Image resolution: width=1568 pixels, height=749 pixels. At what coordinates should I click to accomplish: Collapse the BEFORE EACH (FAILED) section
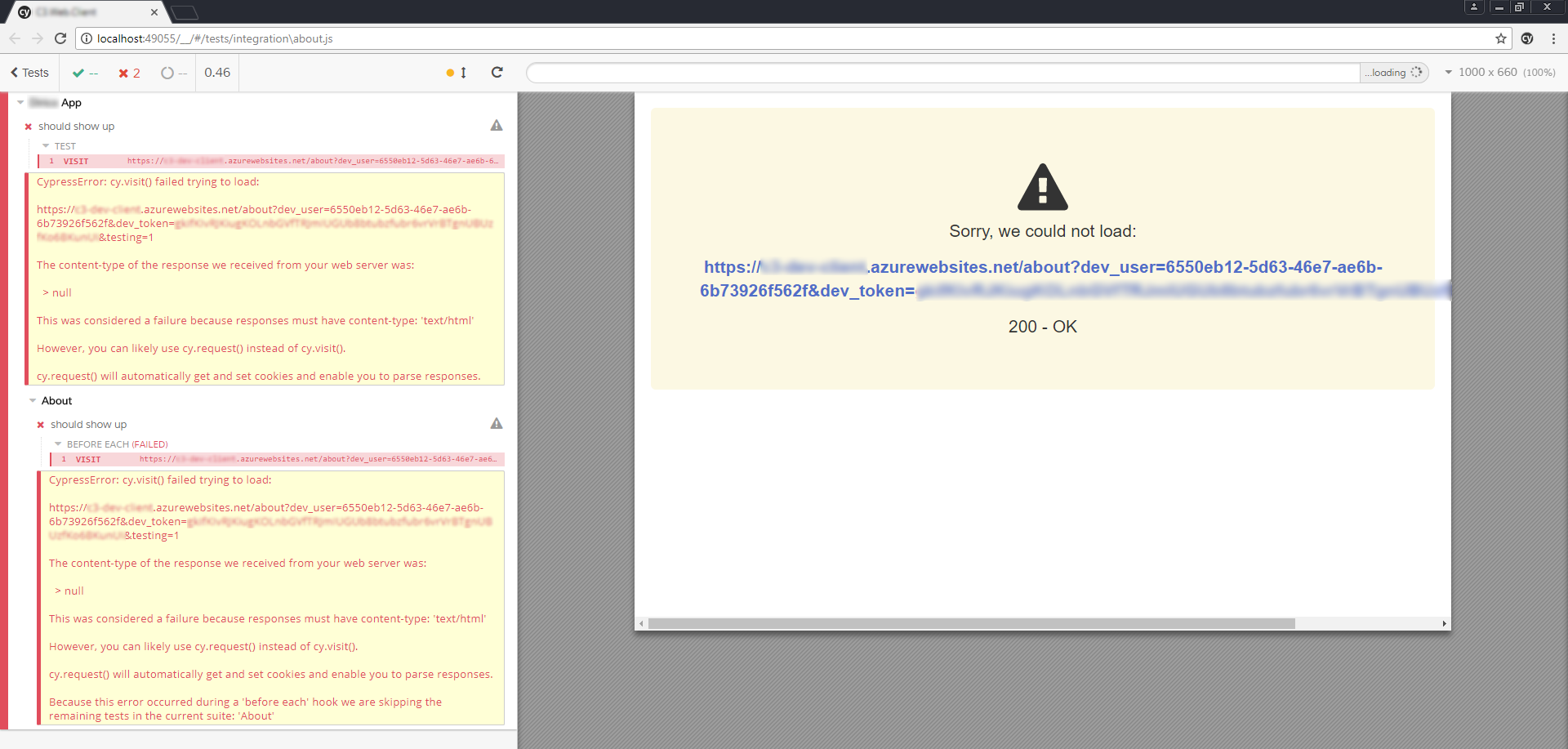tap(57, 444)
